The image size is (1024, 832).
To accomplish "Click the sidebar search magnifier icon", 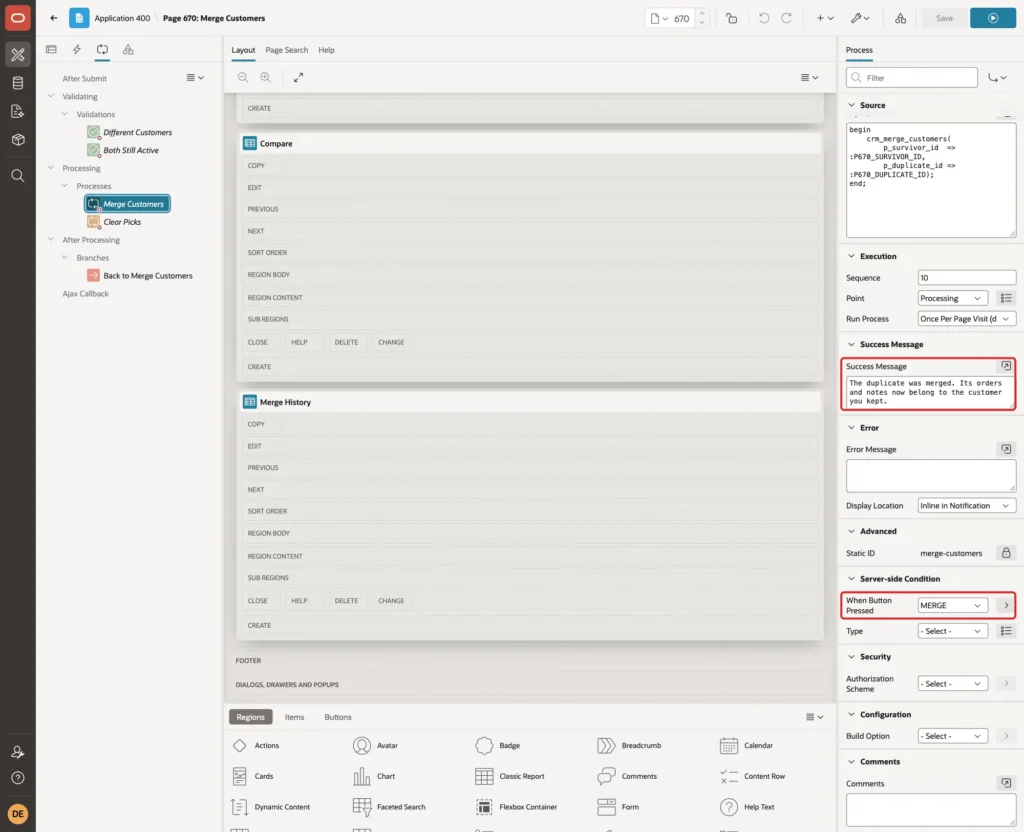I will pyautogui.click(x=18, y=176).
